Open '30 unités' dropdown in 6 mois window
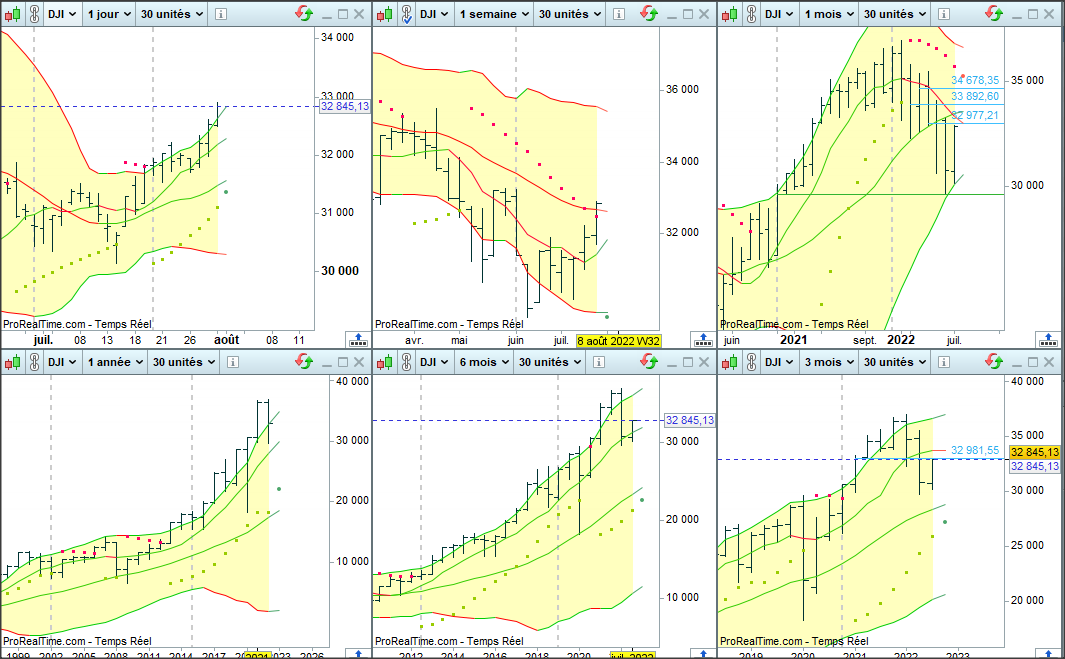 tap(549, 362)
